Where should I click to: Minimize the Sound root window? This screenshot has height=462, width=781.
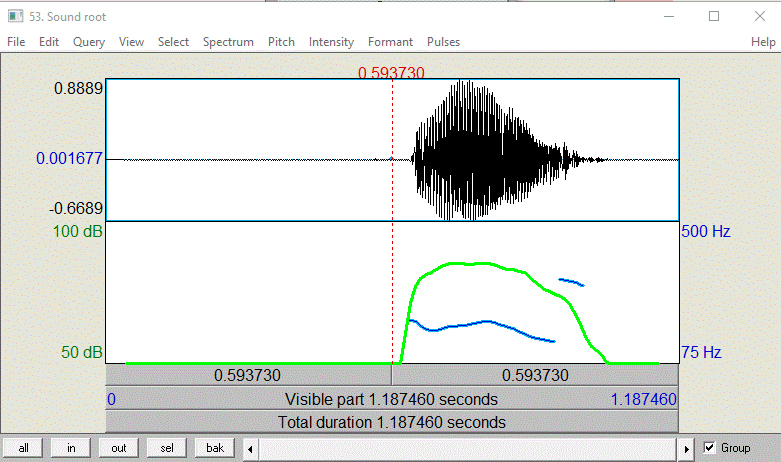pos(669,16)
